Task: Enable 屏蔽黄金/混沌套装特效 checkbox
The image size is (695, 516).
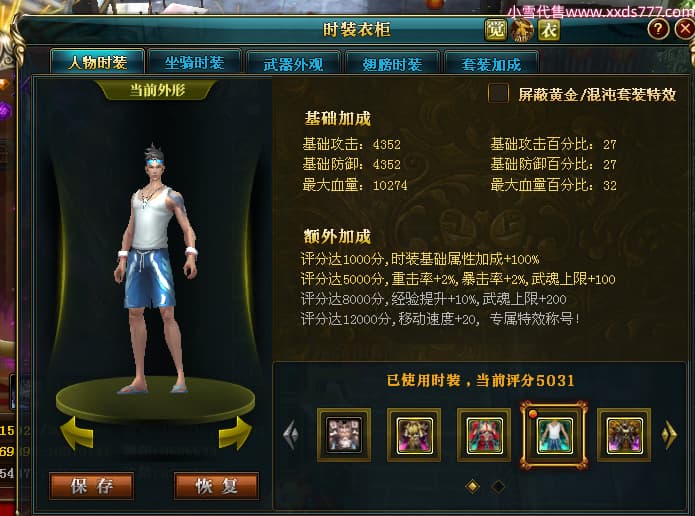Action: pyautogui.click(x=498, y=93)
